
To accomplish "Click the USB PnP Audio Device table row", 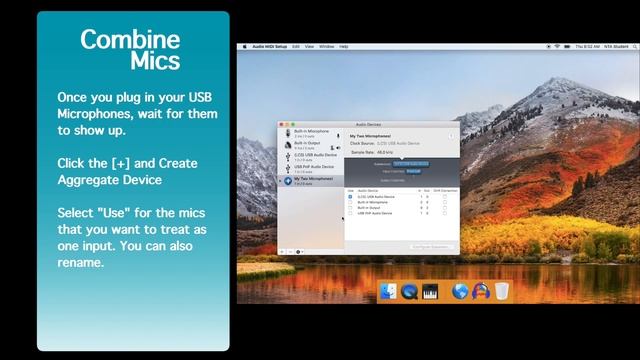I will (402, 213).
